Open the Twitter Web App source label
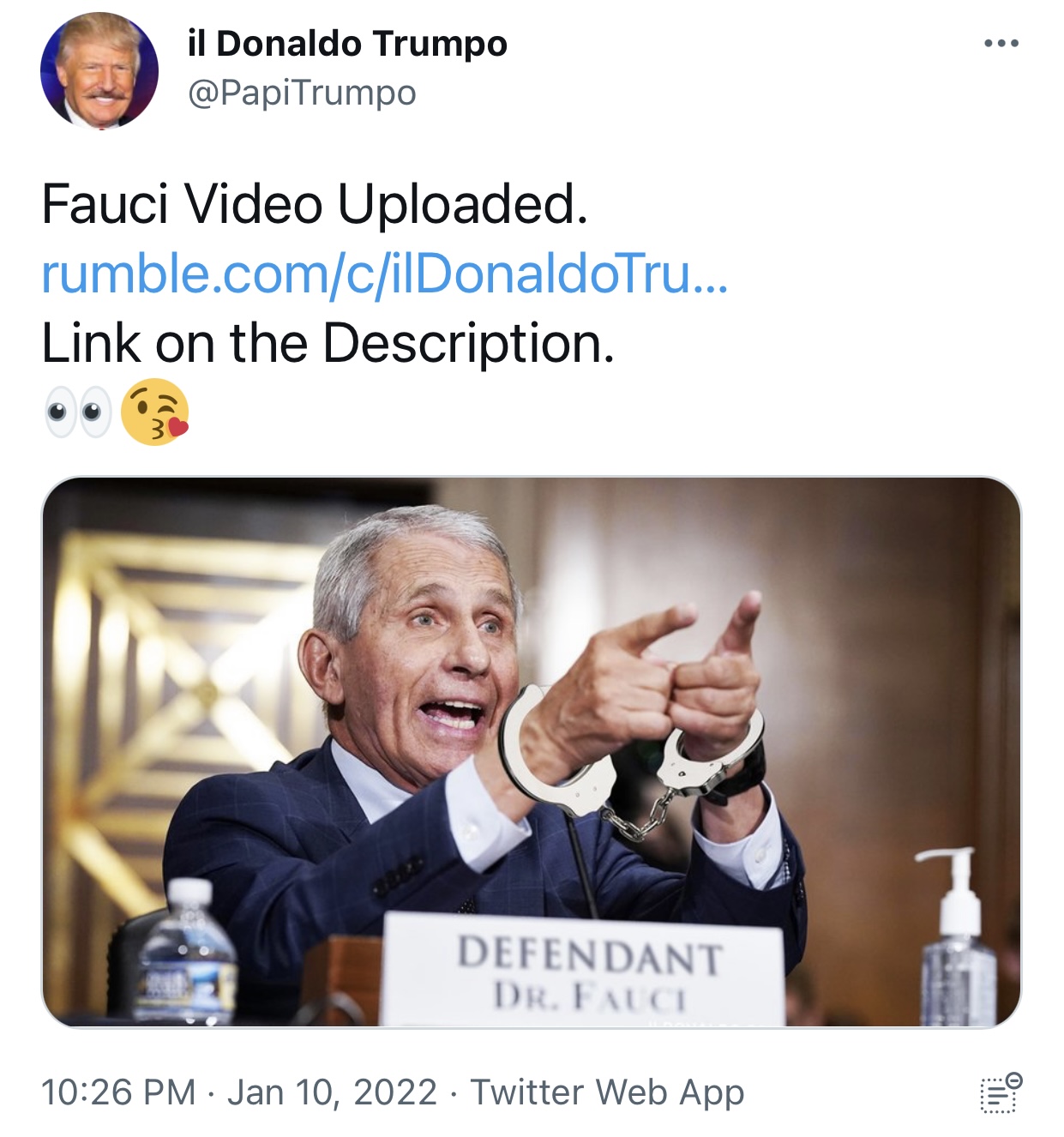Viewport: 1064px width, 1137px height. [x=607, y=1092]
